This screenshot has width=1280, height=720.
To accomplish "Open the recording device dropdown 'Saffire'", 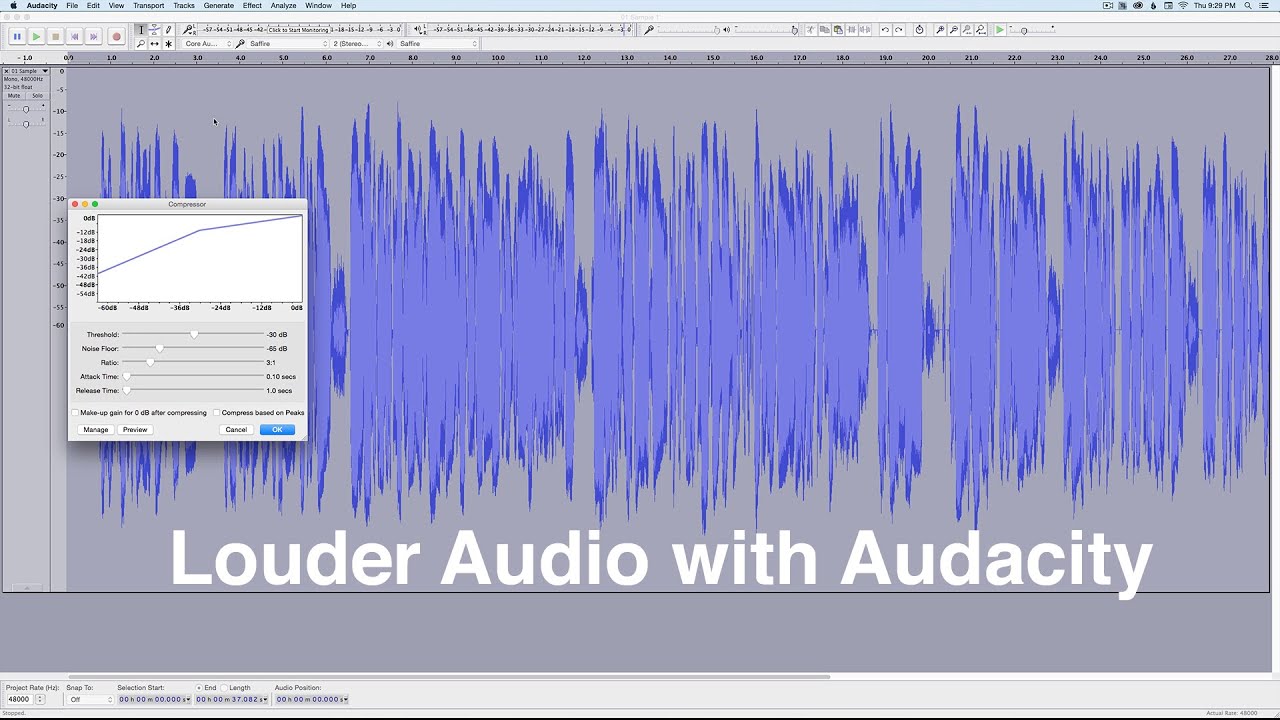I will pyautogui.click(x=288, y=44).
